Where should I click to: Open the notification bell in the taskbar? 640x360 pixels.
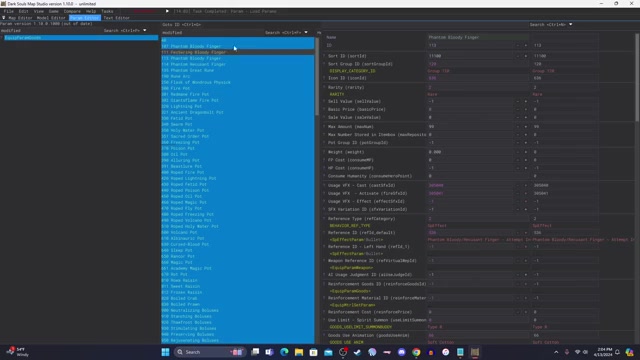click(617, 352)
